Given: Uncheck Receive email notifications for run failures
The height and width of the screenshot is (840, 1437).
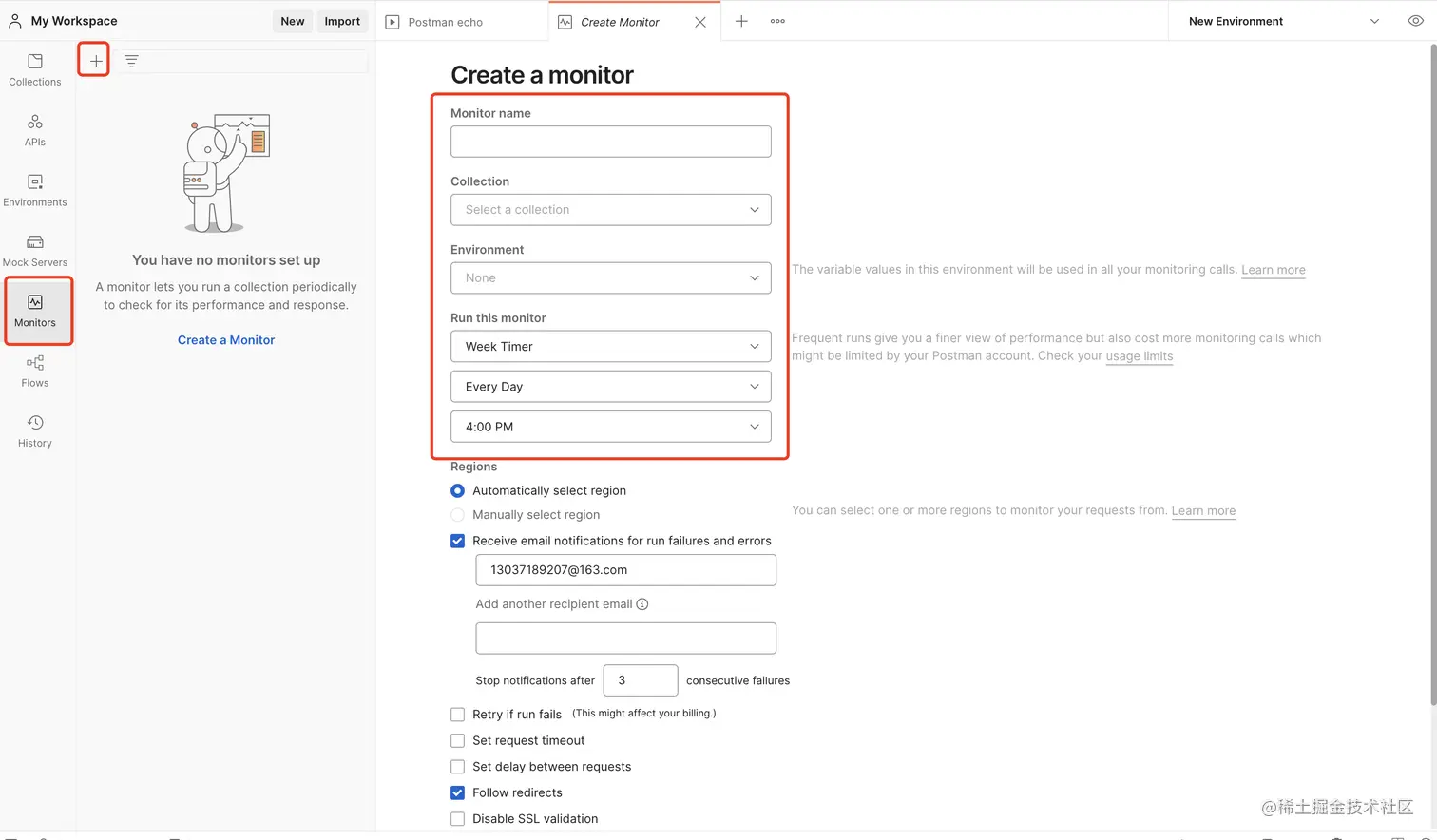Looking at the screenshot, I should 457,541.
